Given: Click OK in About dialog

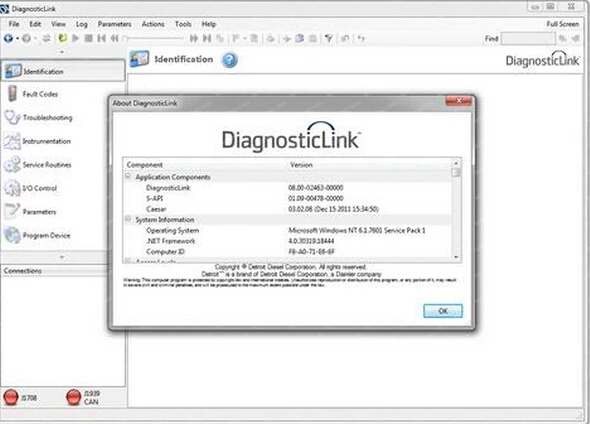Looking at the screenshot, I should (443, 311).
